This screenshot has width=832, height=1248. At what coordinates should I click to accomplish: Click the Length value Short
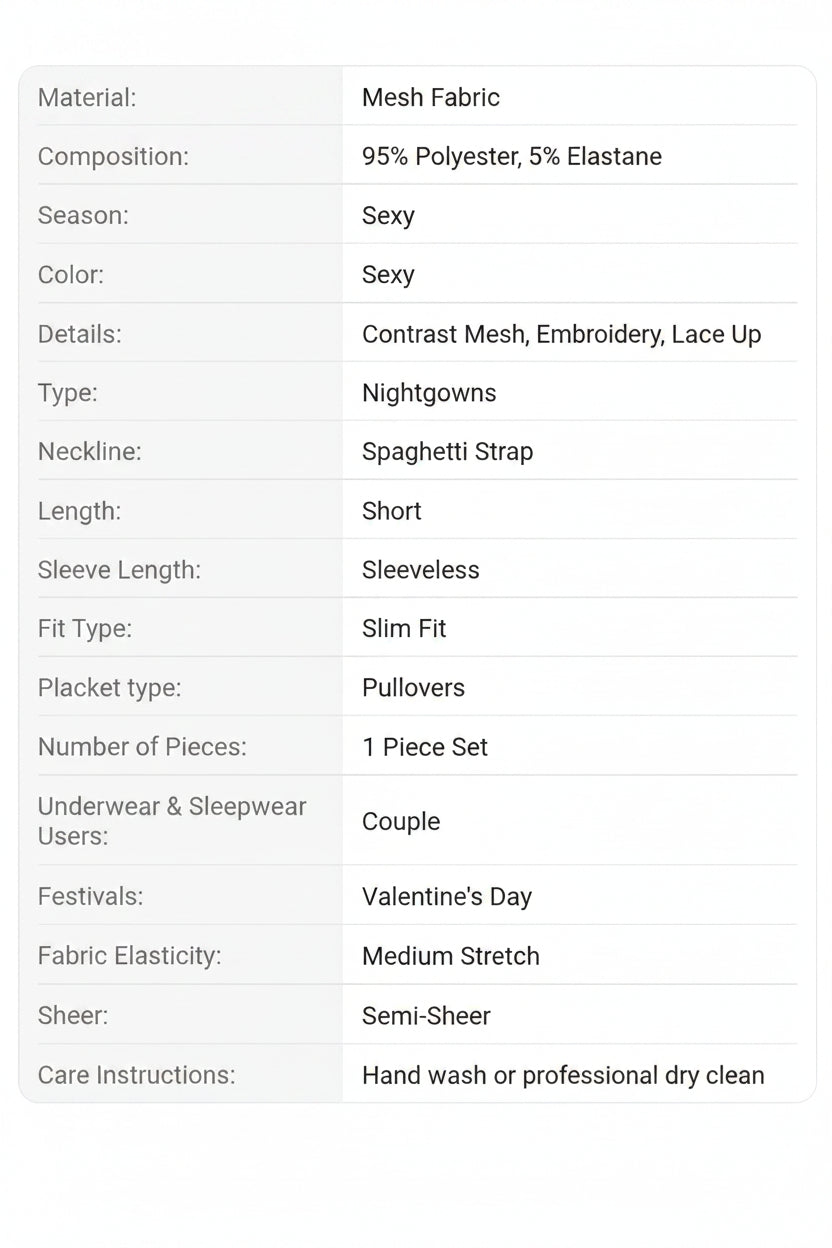(x=392, y=511)
